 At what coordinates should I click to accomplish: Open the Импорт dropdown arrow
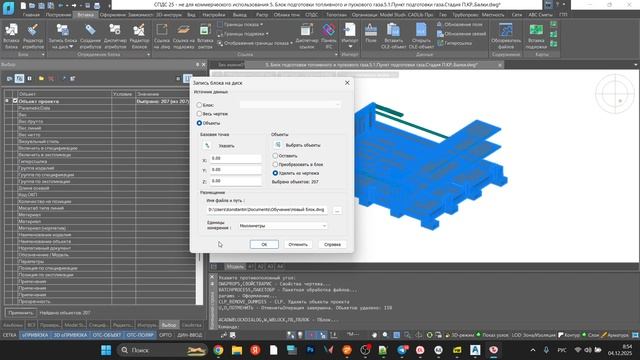[350, 47]
